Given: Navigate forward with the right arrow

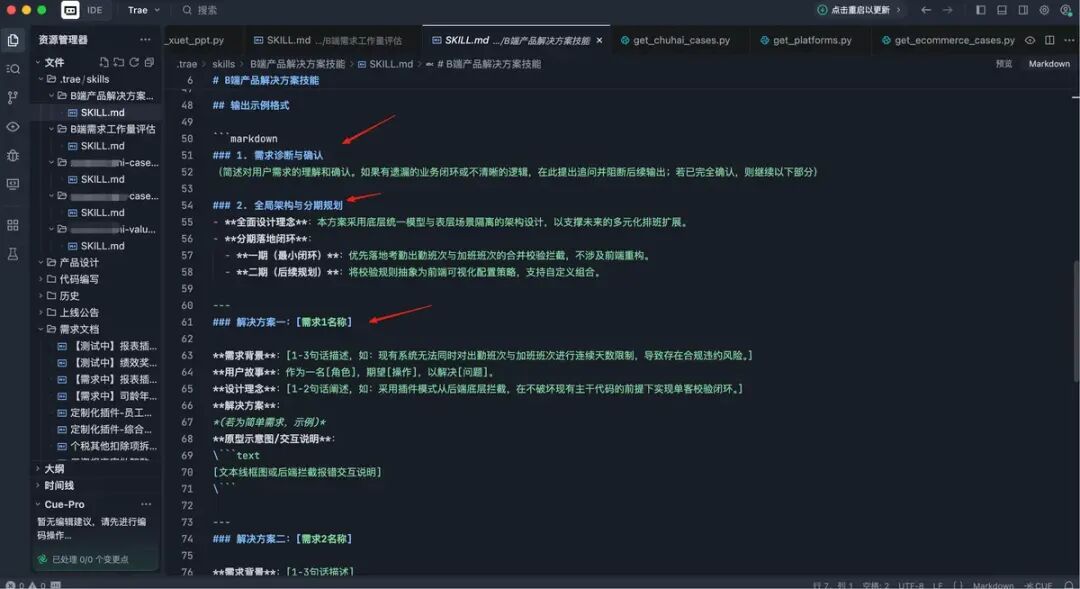Looking at the screenshot, I should coord(948,10).
